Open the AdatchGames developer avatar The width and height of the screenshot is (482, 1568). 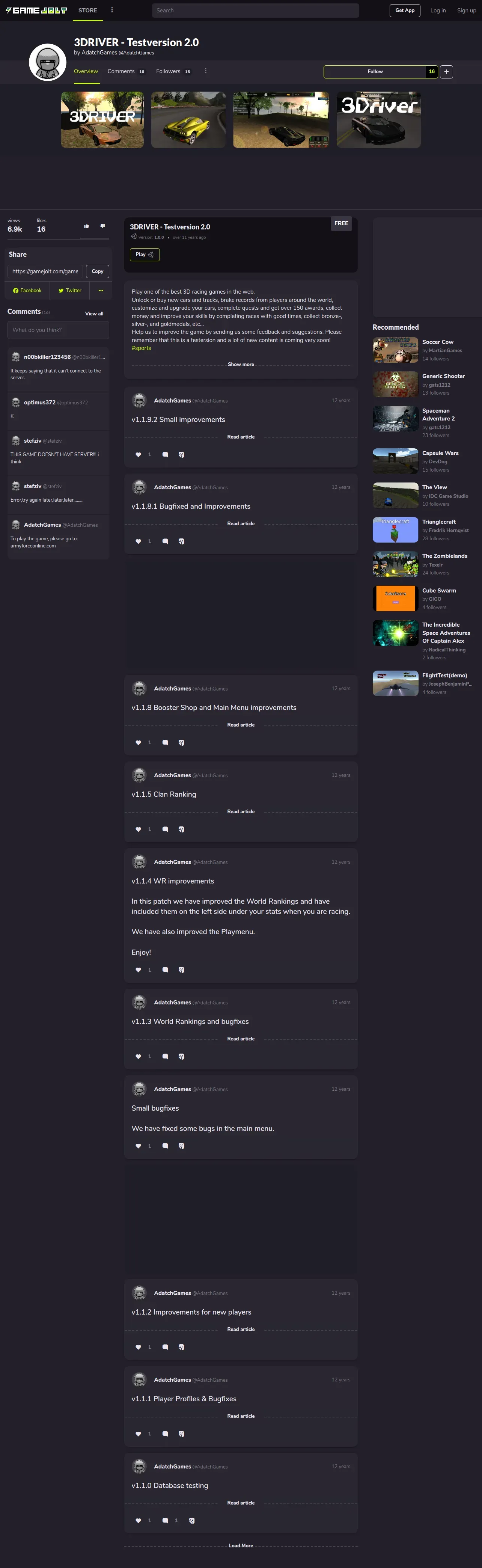pos(47,62)
